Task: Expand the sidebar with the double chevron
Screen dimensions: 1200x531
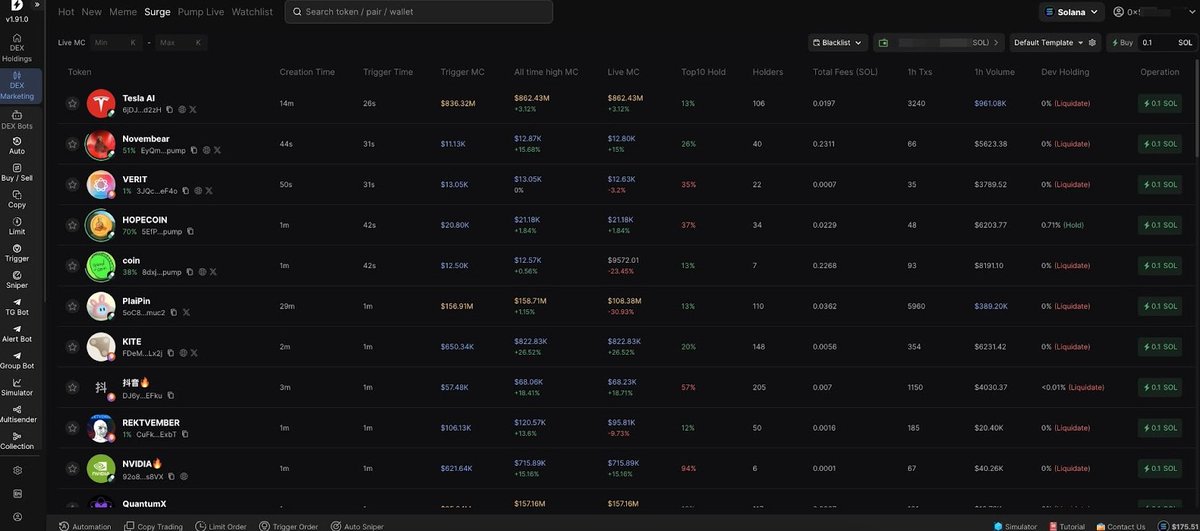Action: pos(37,5)
